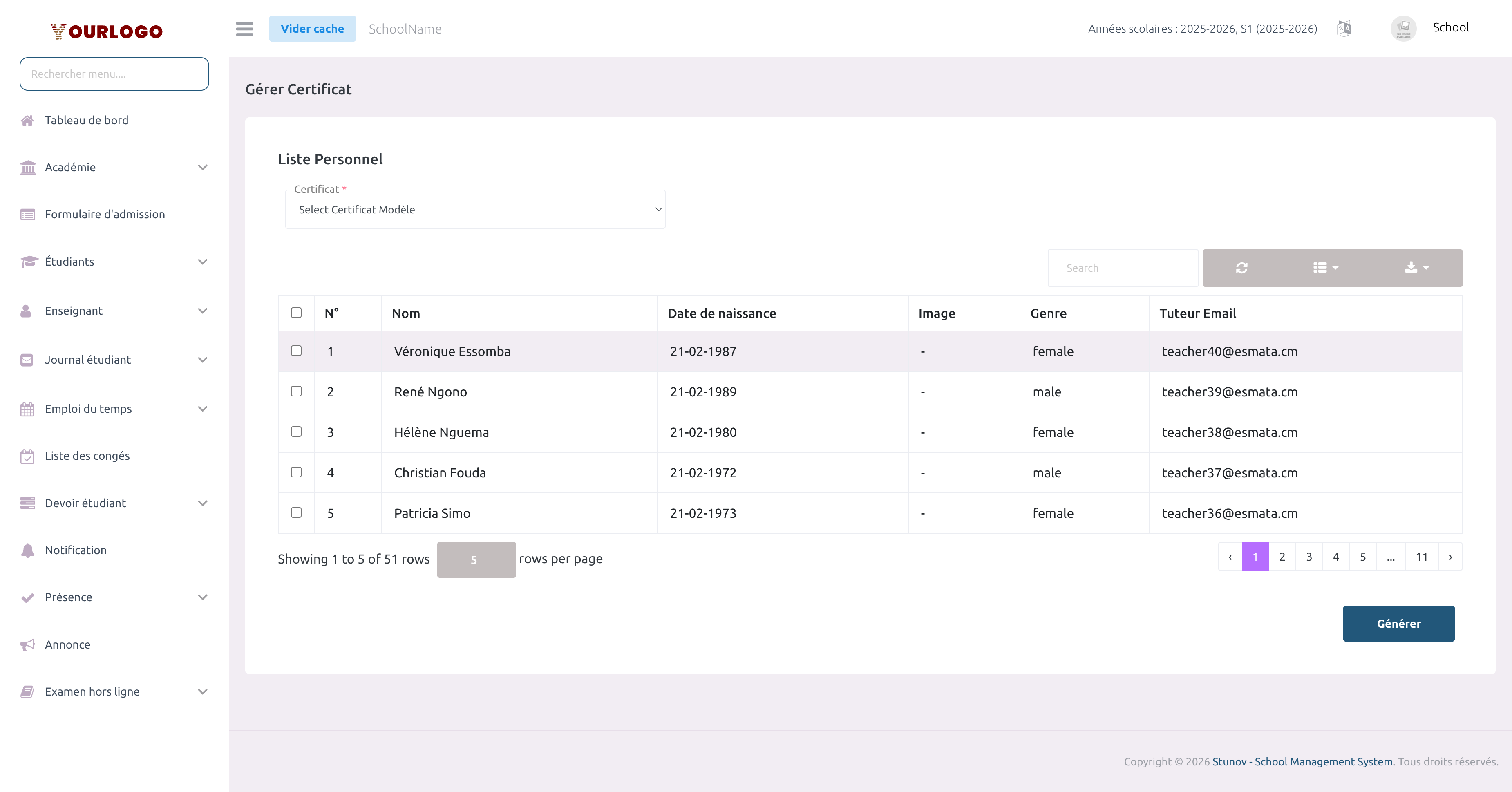Check the select-all header checkbox

coord(296,312)
